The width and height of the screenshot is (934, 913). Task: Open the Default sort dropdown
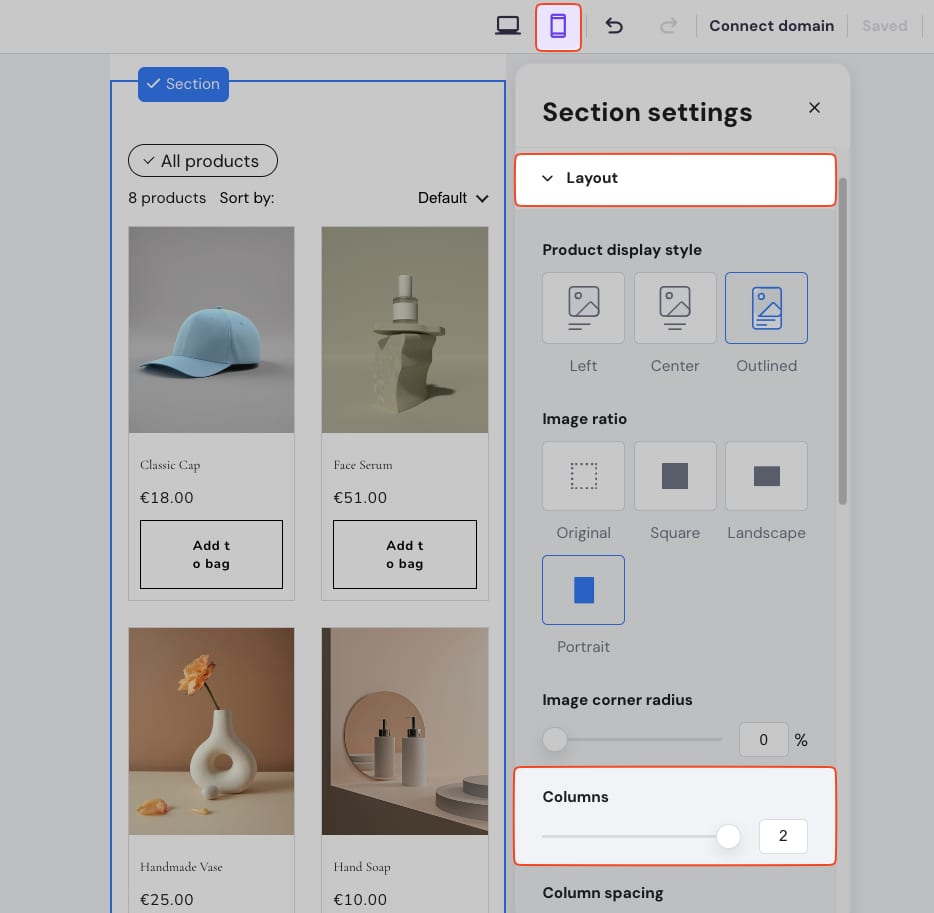point(453,198)
